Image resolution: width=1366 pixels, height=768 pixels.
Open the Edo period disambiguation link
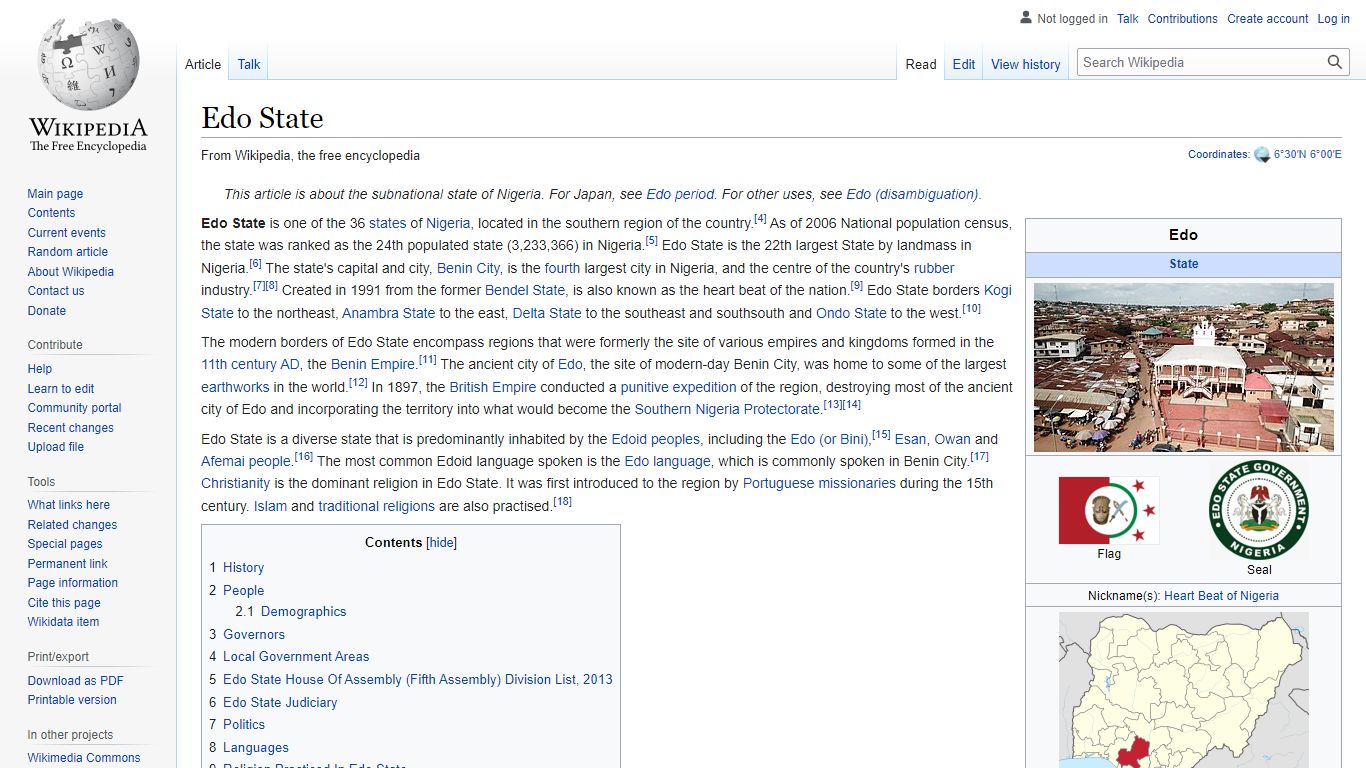680,194
